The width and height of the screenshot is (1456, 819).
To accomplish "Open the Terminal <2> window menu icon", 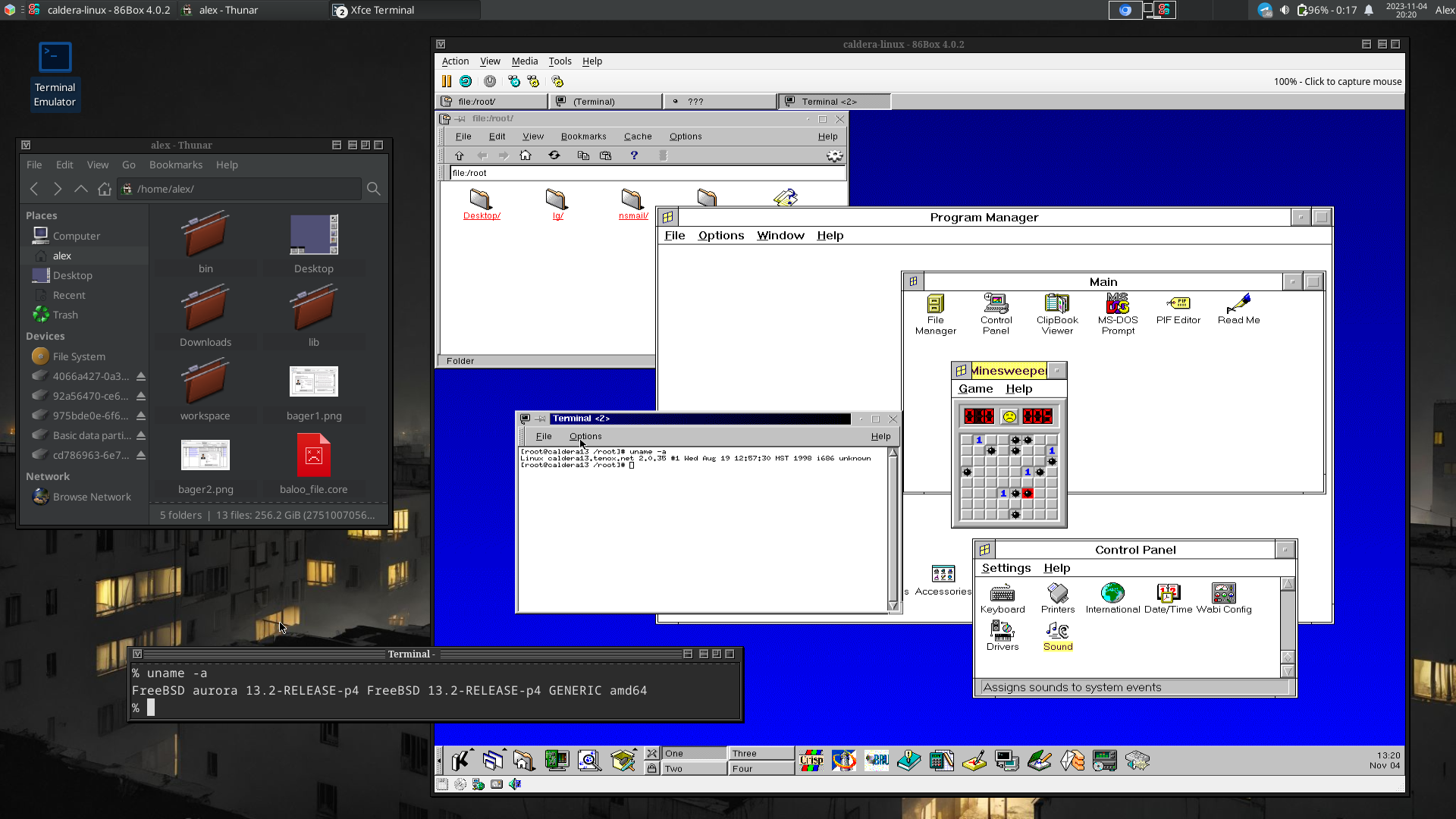I will 524,419.
